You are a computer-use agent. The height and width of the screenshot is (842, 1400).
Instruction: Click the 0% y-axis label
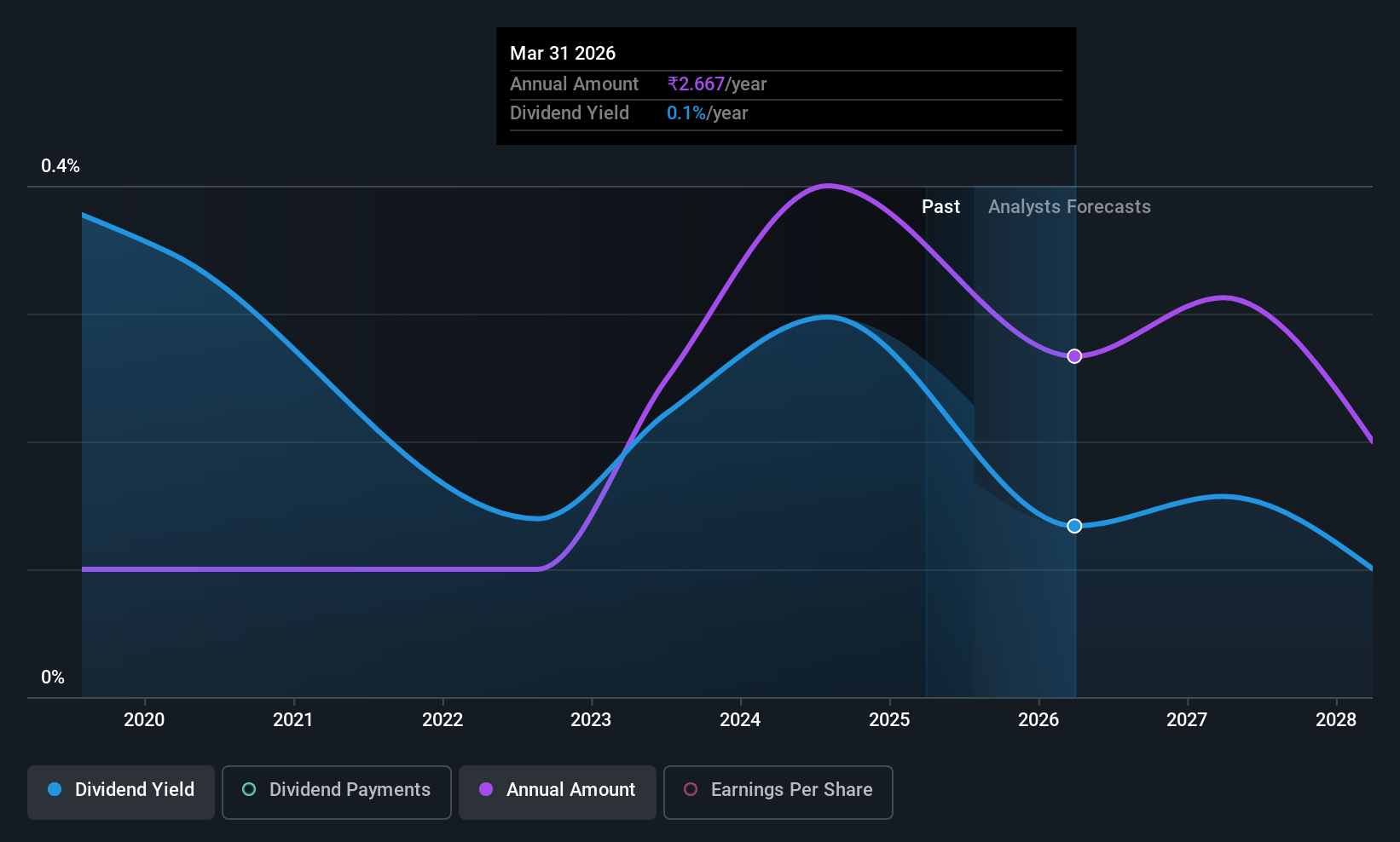[53, 678]
